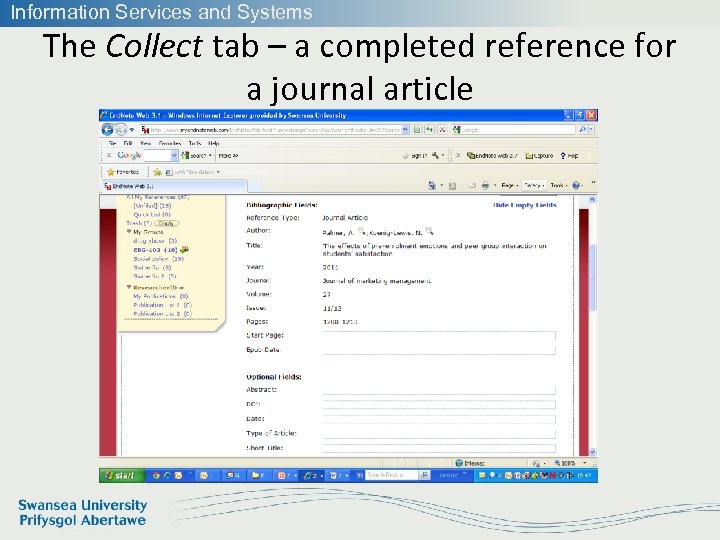This screenshot has width=720, height=540.
Task: Click the EndNote toolbar Help button
Action: [x=569, y=156]
